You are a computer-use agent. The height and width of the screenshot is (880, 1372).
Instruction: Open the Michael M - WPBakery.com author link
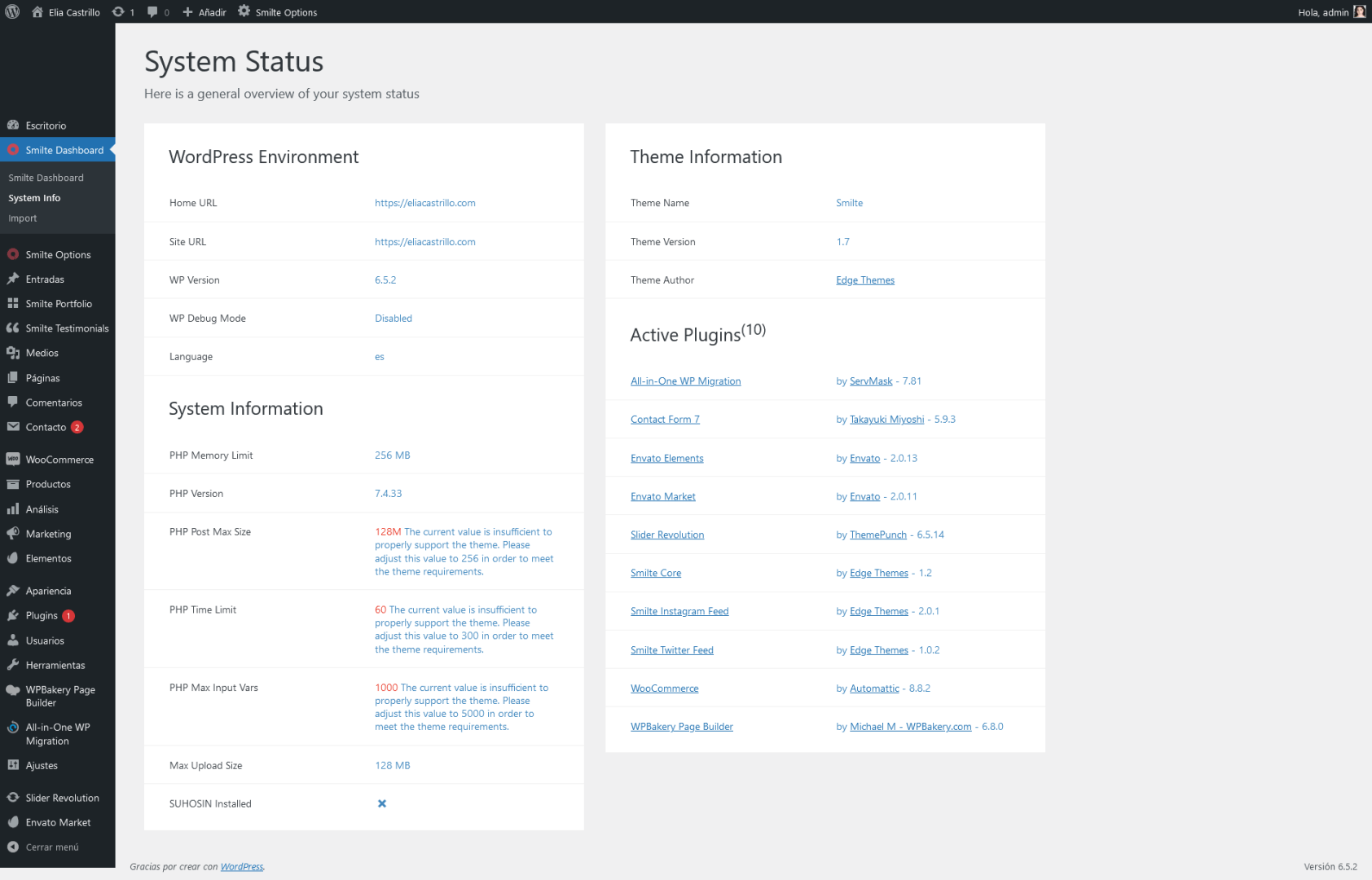(910, 727)
